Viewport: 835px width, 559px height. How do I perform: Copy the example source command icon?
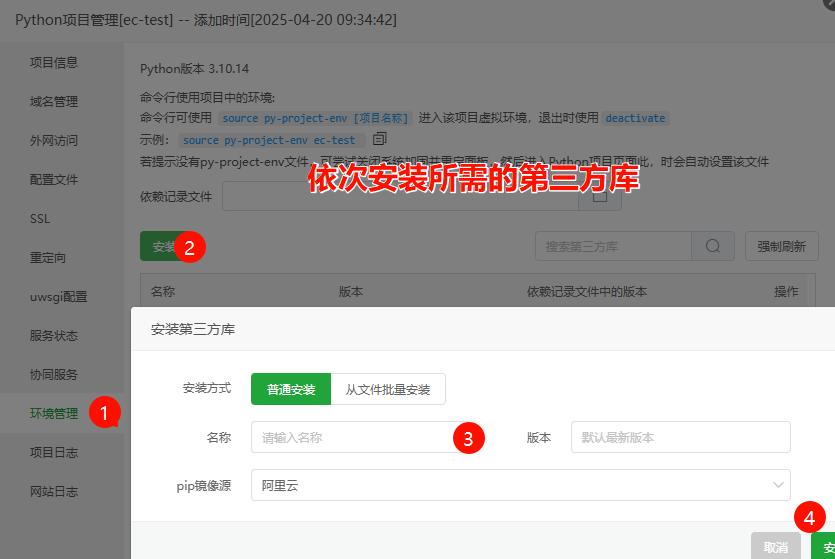click(380, 139)
